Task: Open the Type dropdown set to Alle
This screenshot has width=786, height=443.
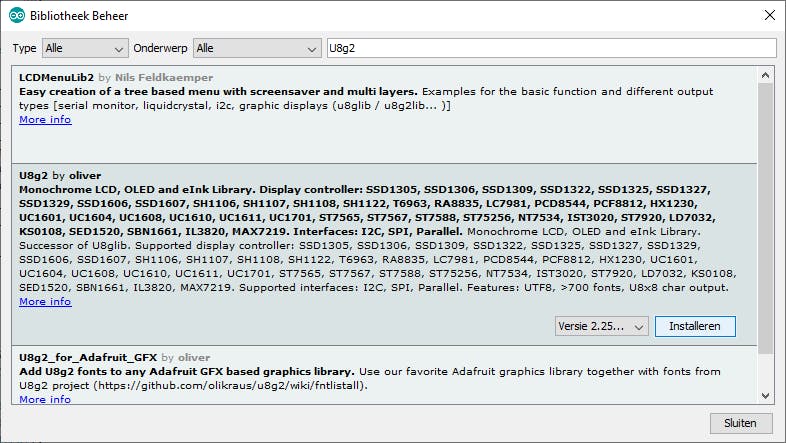Action: 85,48
